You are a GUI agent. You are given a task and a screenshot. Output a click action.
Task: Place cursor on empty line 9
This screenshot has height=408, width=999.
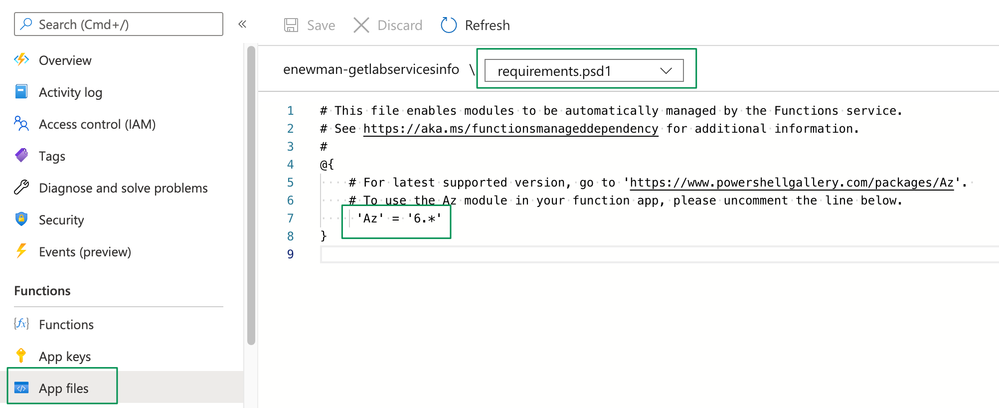659,254
